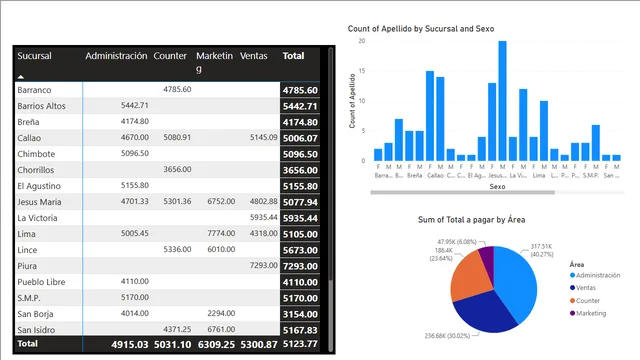This screenshot has height=360, width=640.
Task: Click Jesus Maria Marketing value 6752.00
Action: (x=221, y=201)
